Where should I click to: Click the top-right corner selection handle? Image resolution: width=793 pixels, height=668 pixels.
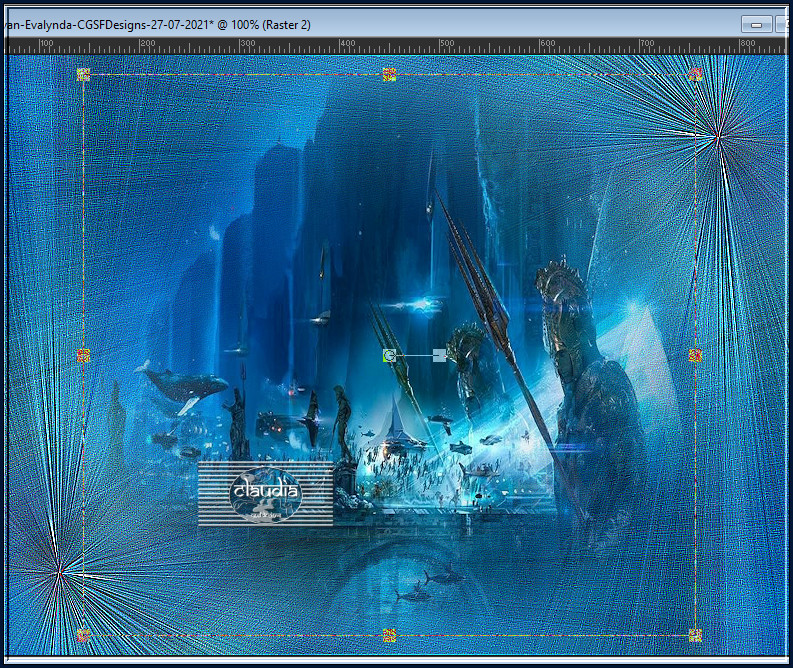pos(695,75)
